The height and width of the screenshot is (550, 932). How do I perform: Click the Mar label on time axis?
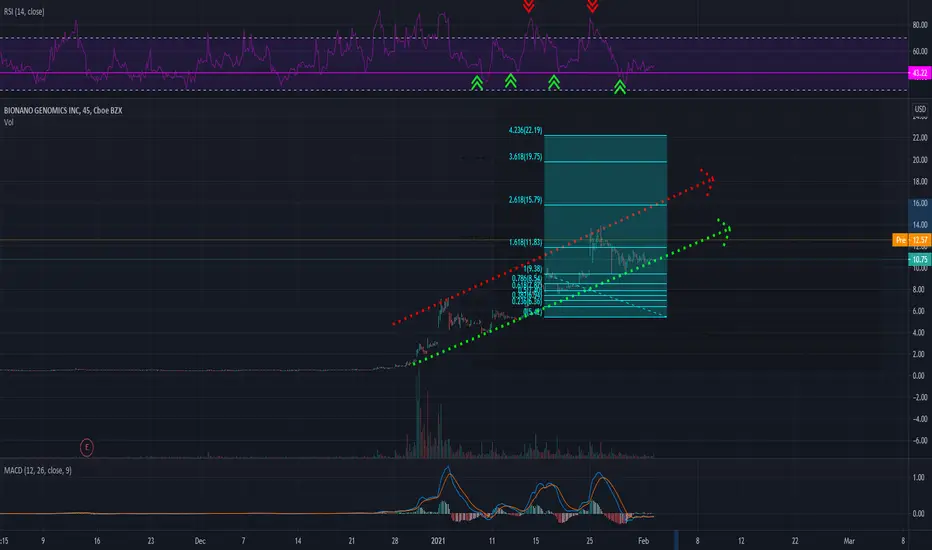[849, 541]
